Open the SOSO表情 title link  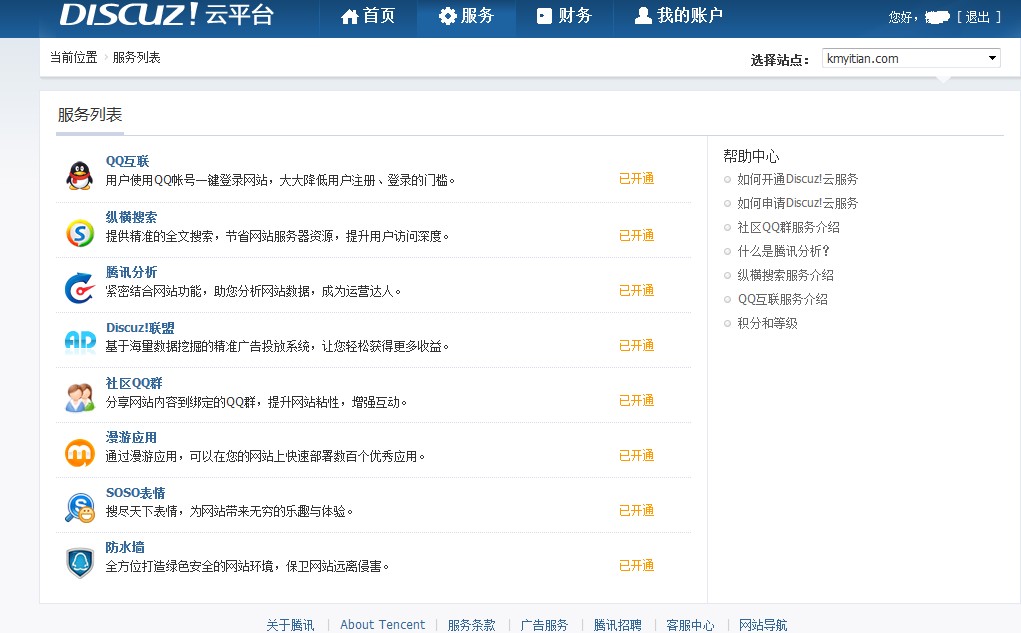click(135, 492)
